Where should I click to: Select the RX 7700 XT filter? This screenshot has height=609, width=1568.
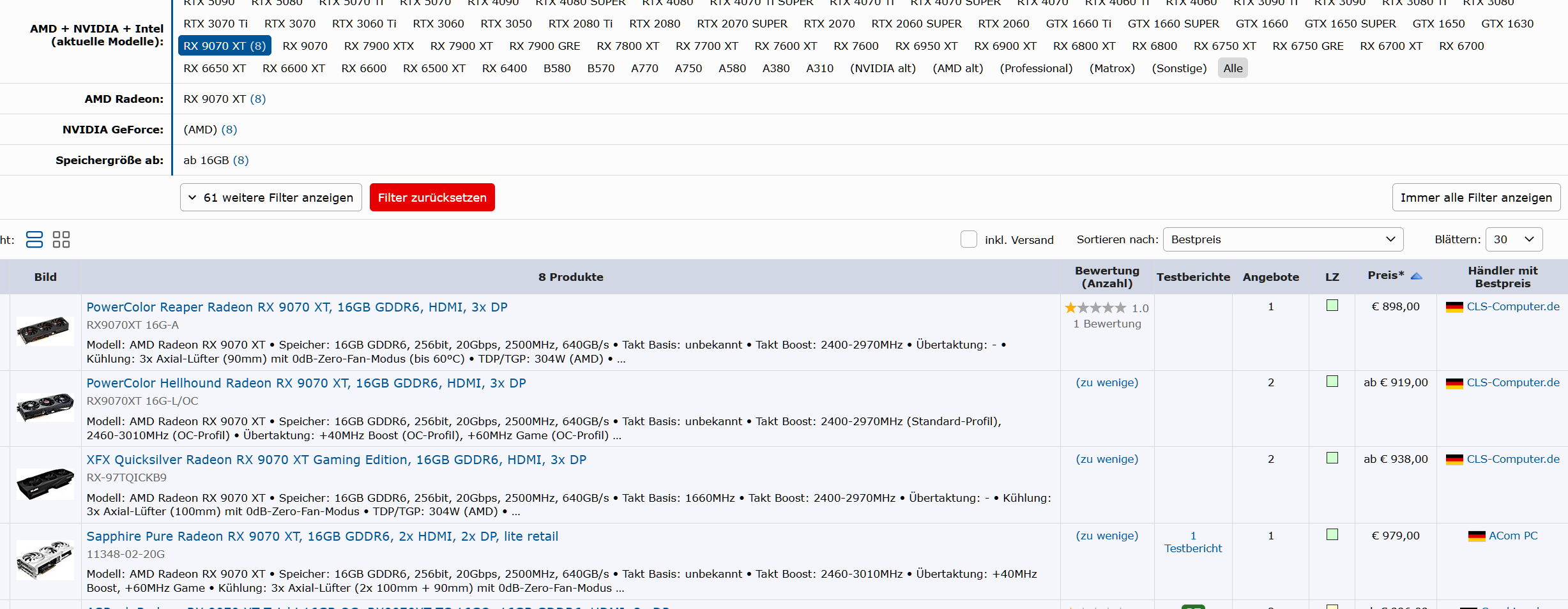point(707,46)
